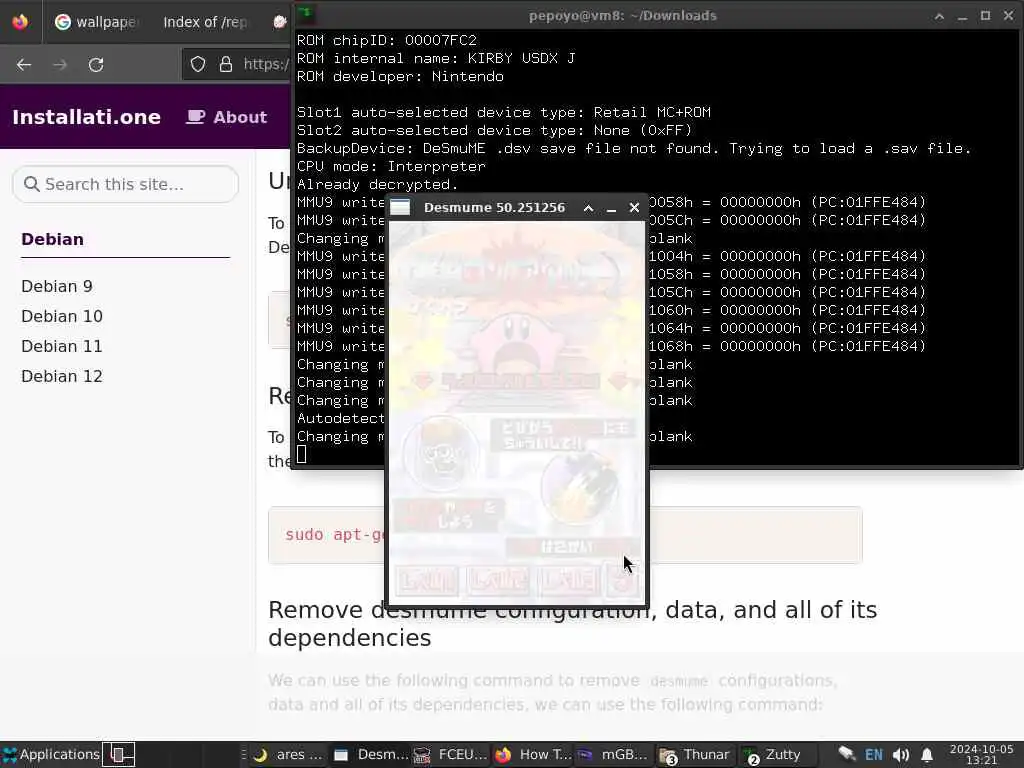Click the workspace switcher icon in the taskbar

coord(120,754)
